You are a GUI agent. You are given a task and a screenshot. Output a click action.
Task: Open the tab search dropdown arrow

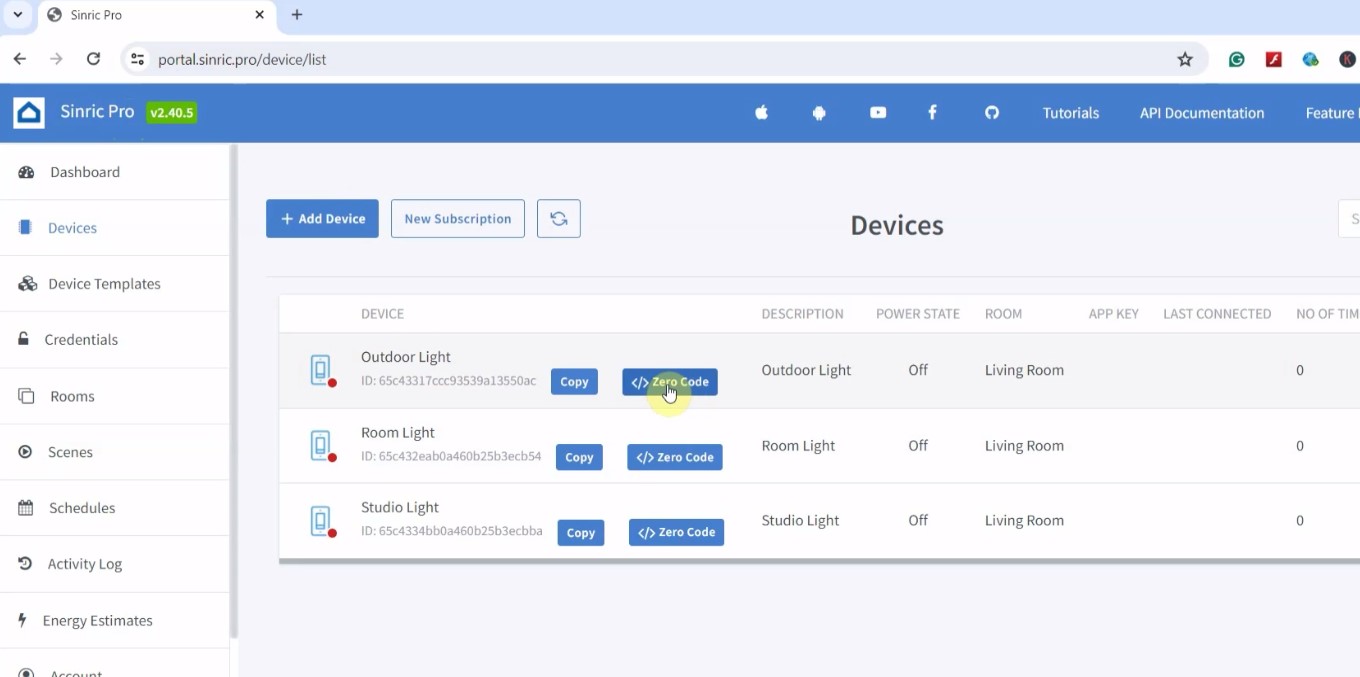(x=18, y=15)
